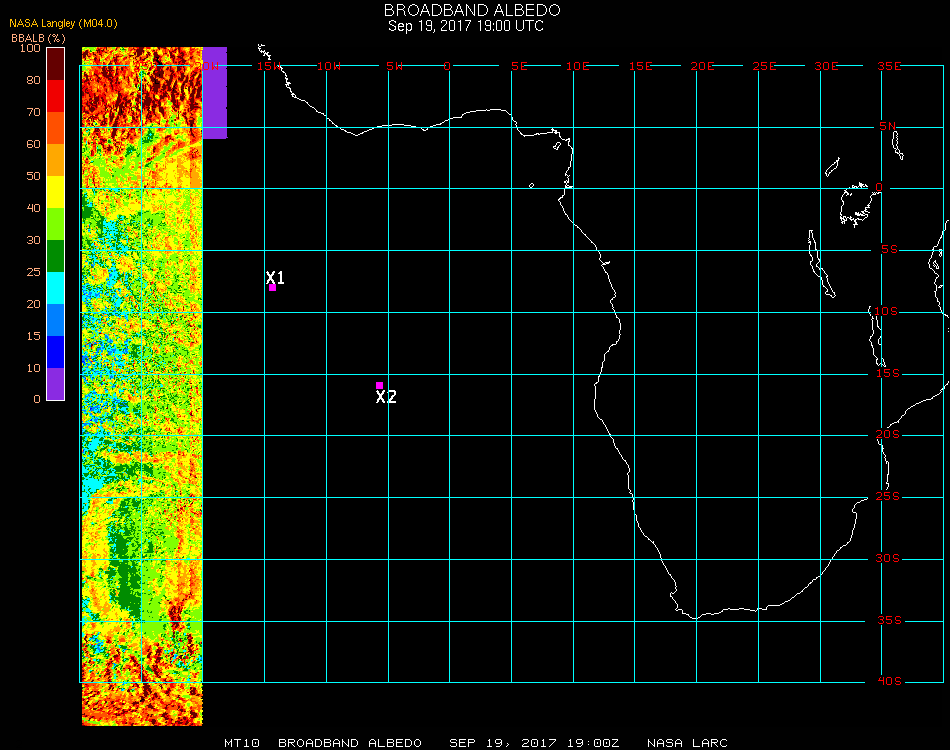This screenshot has width=950, height=750.
Task: Click the purple 0-10% colorbar swatch
Action: pyautogui.click(x=56, y=383)
